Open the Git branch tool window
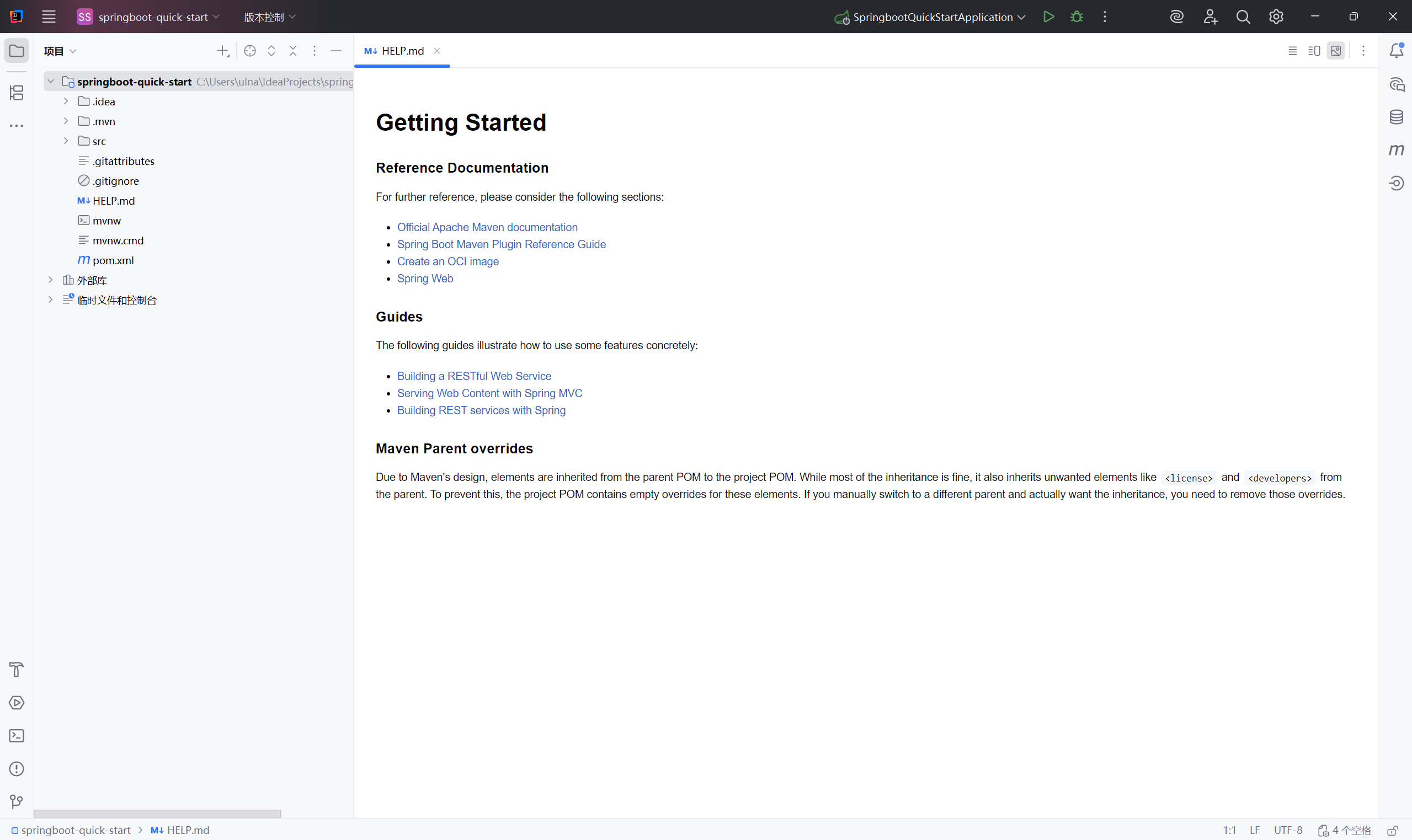1412x840 pixels. pos(17,801)
